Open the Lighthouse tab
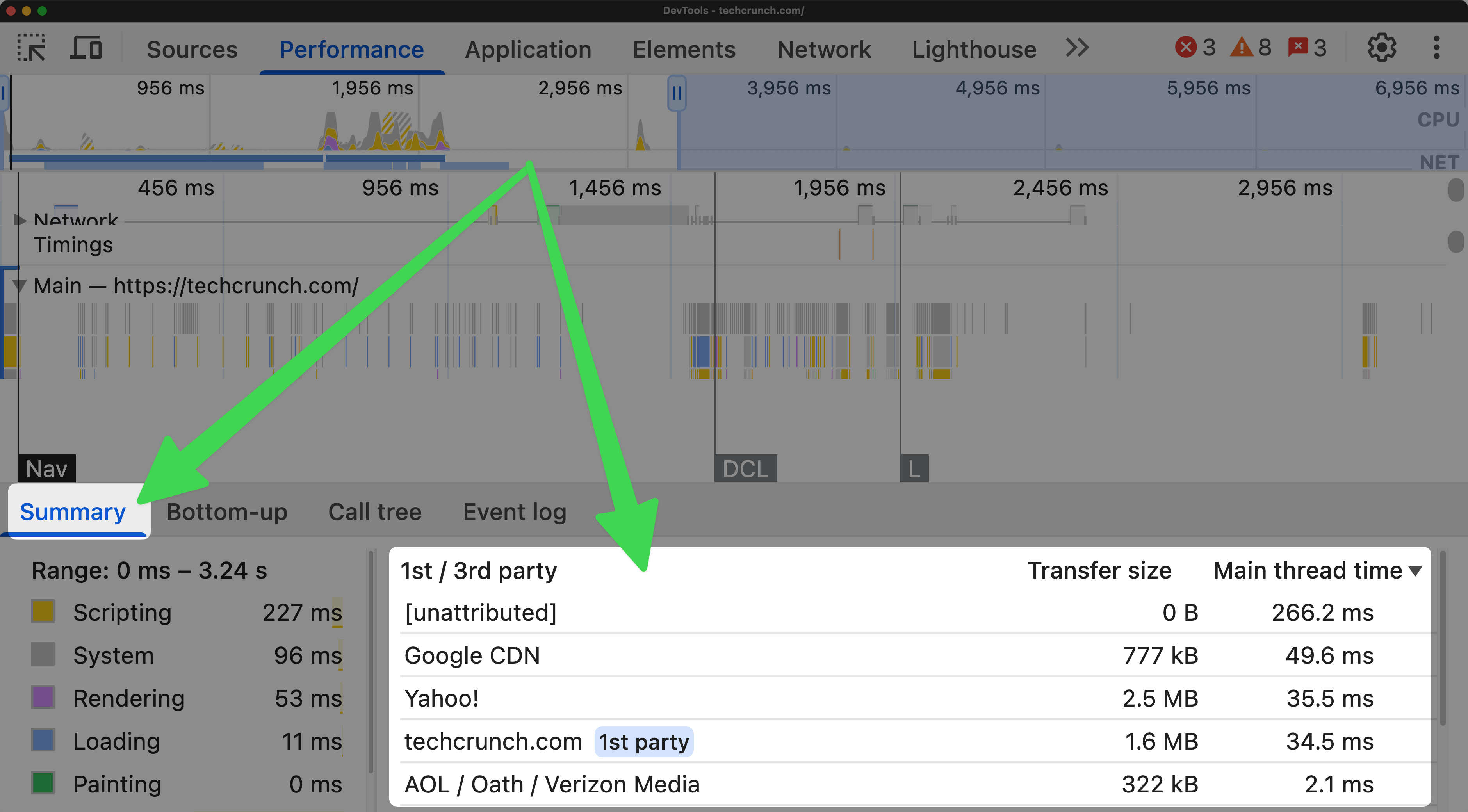The image size is (1468, 812). click(x=974, y=50)
